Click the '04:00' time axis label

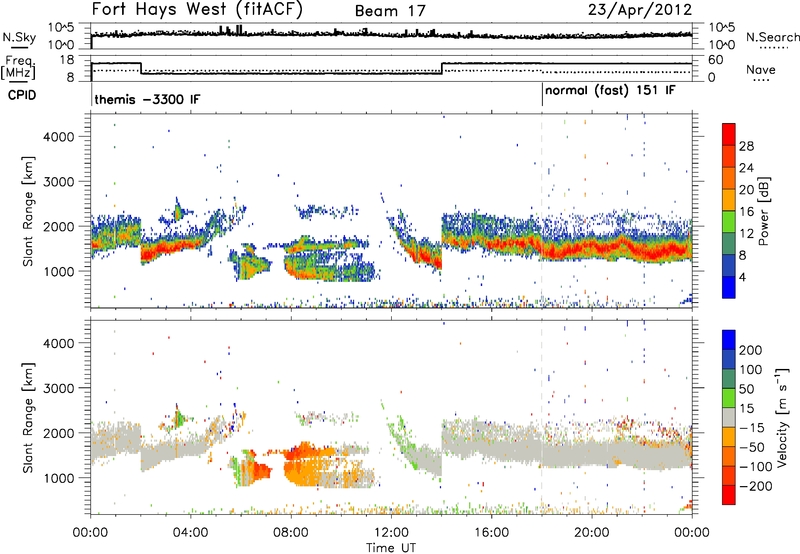coord(191,533)
